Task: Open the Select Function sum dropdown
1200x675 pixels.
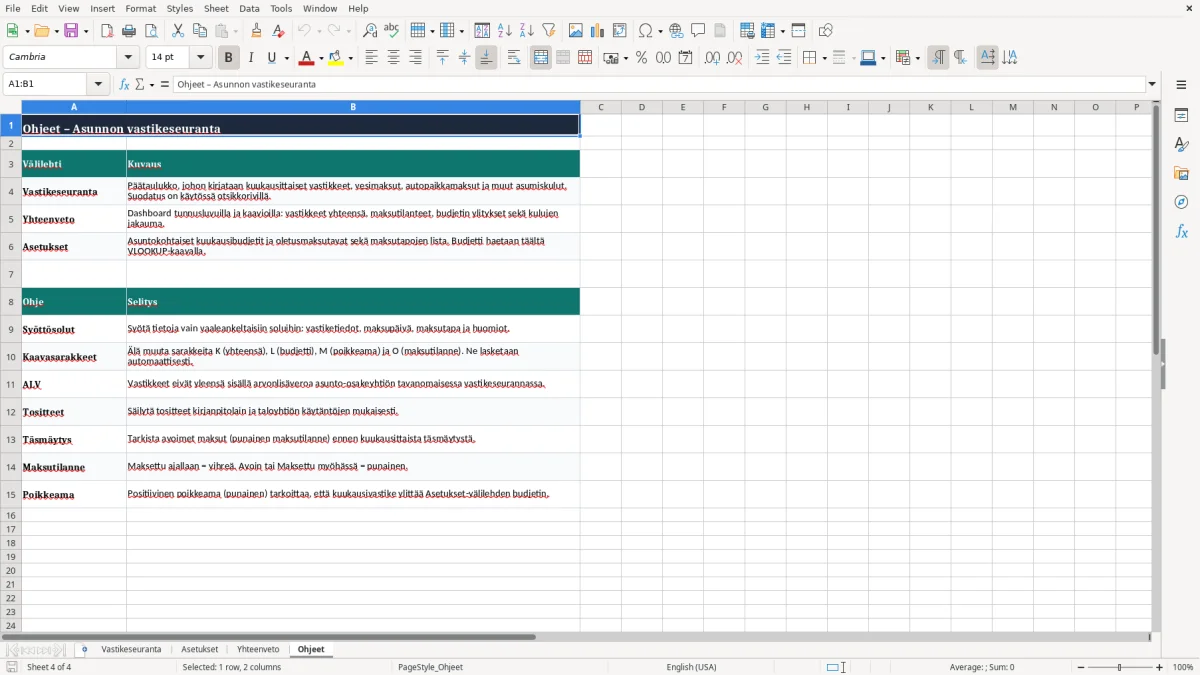Action: coord(152,85)
